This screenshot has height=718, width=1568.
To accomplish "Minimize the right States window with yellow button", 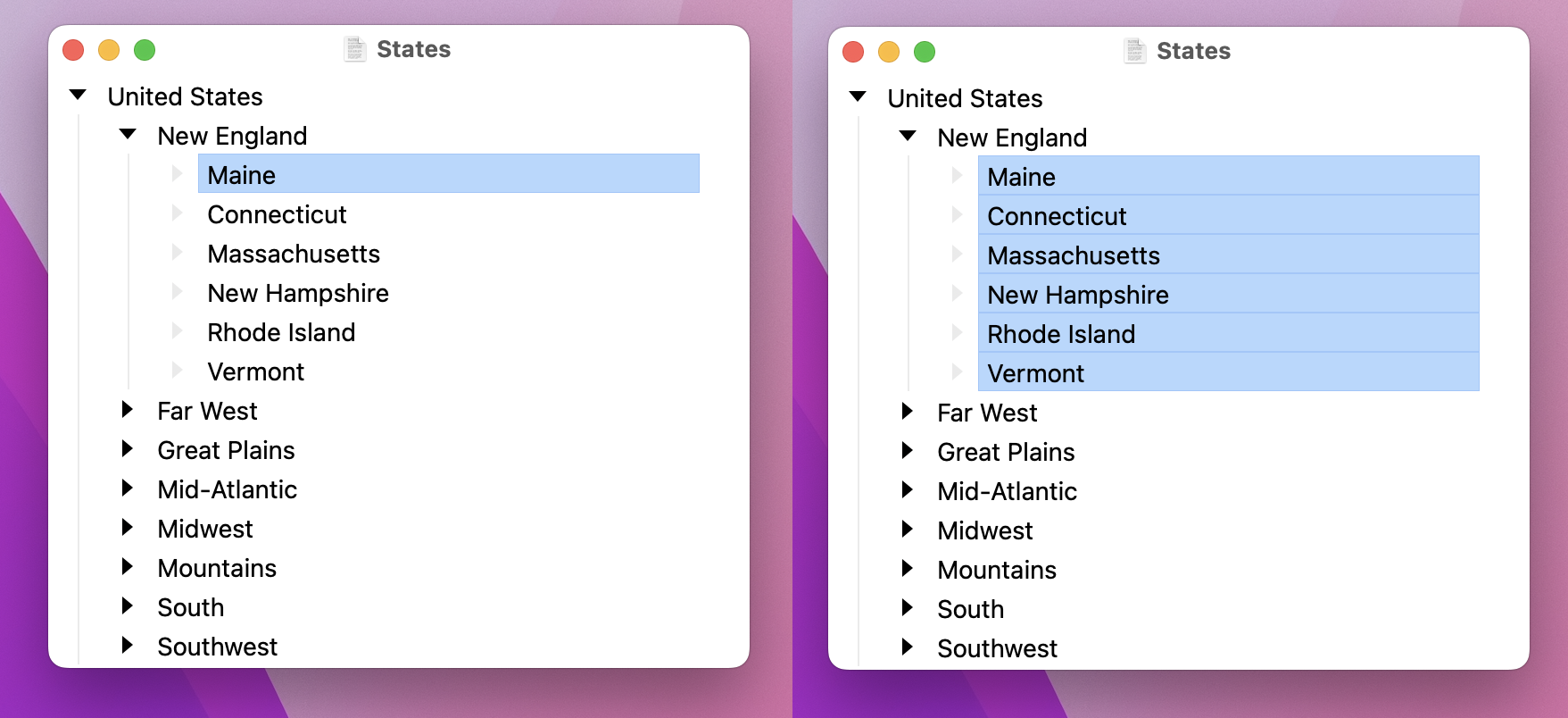I will coord(889,52).
